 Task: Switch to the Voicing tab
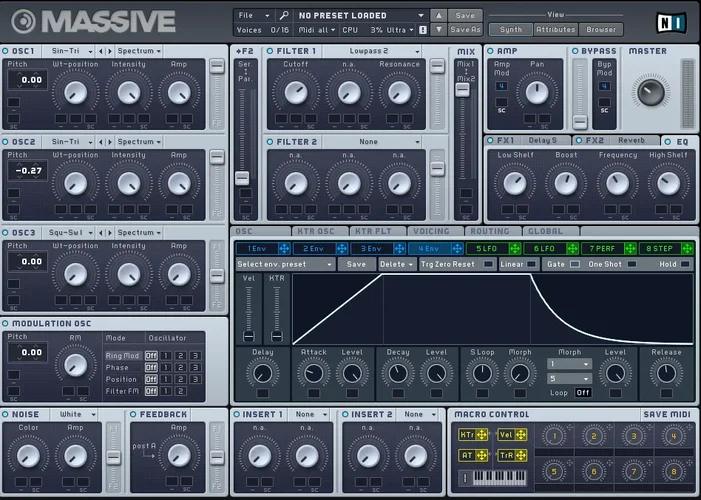click(431, 231)
